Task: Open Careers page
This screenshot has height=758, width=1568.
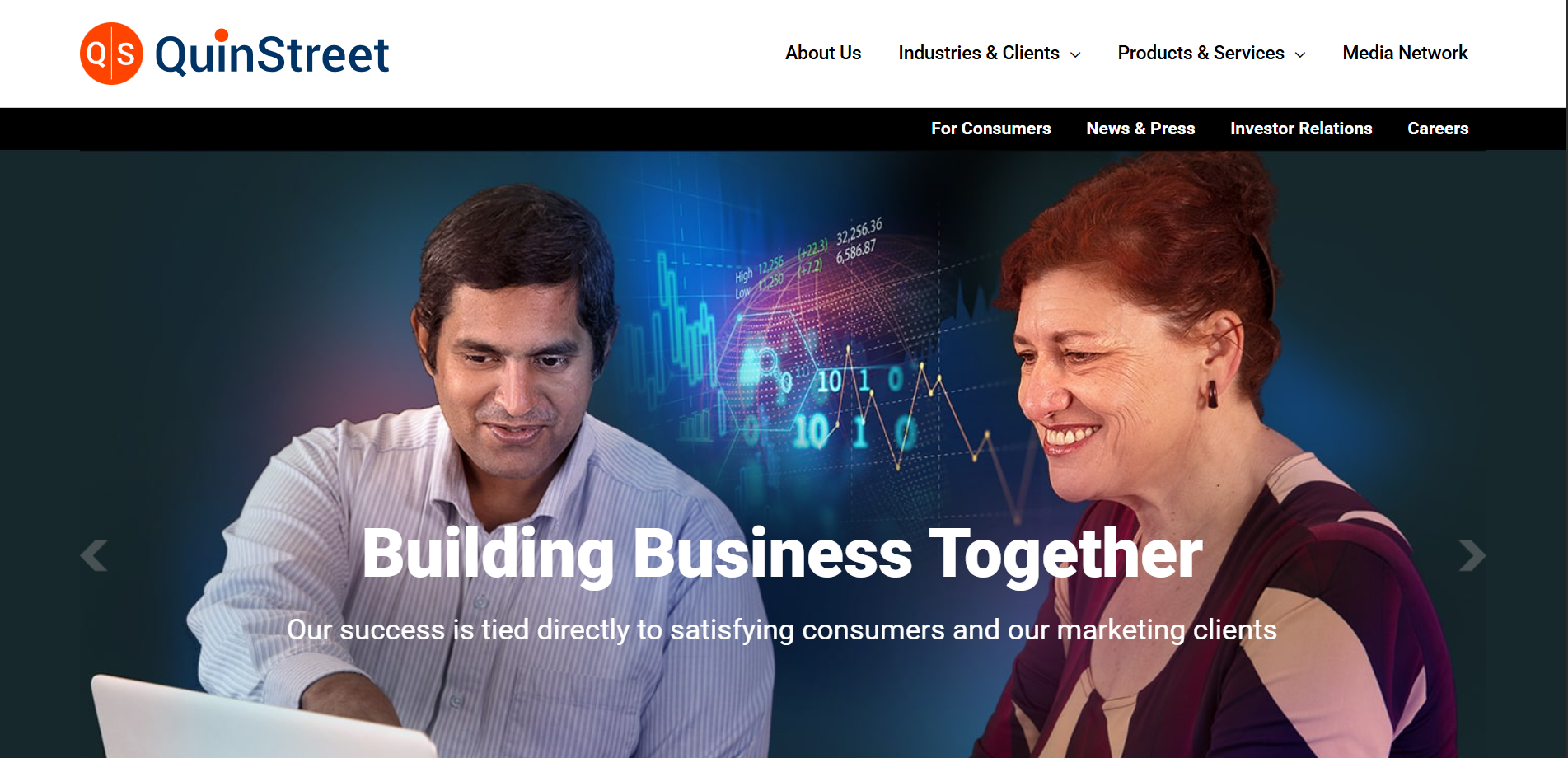Action: (x=1438, y=129)
